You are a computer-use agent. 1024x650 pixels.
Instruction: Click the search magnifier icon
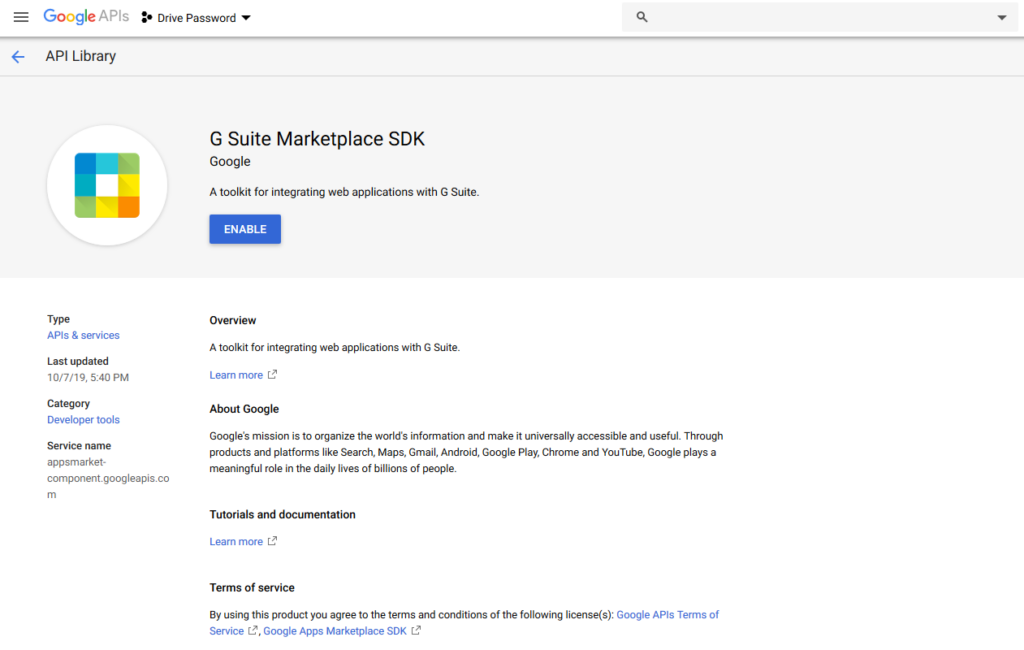pyautogui.click(x=642, y=17)
